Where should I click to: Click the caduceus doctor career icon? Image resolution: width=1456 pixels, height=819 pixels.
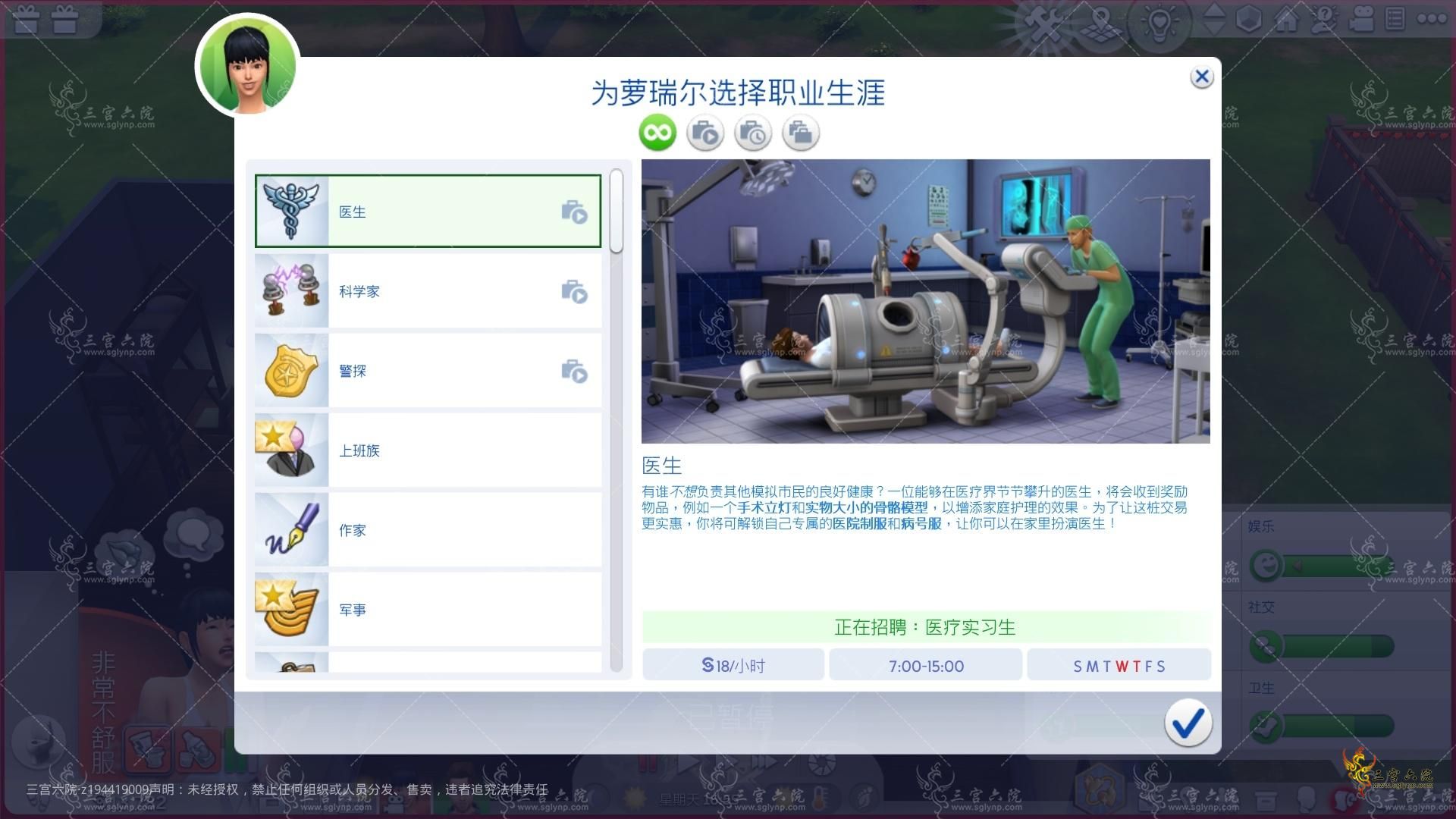tap(291, 211)
